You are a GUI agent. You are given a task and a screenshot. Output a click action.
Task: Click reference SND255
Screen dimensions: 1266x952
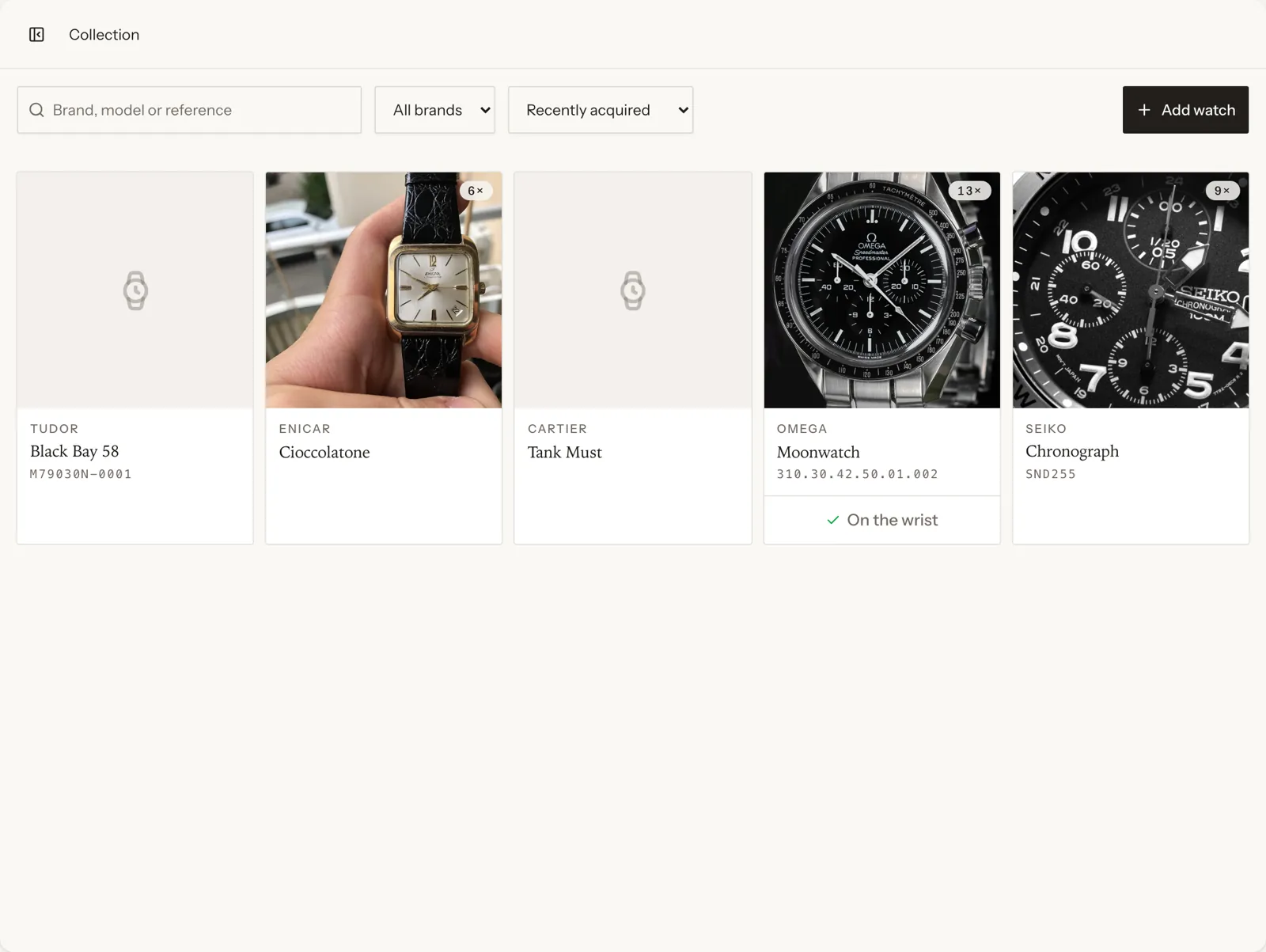(1051, 474)
